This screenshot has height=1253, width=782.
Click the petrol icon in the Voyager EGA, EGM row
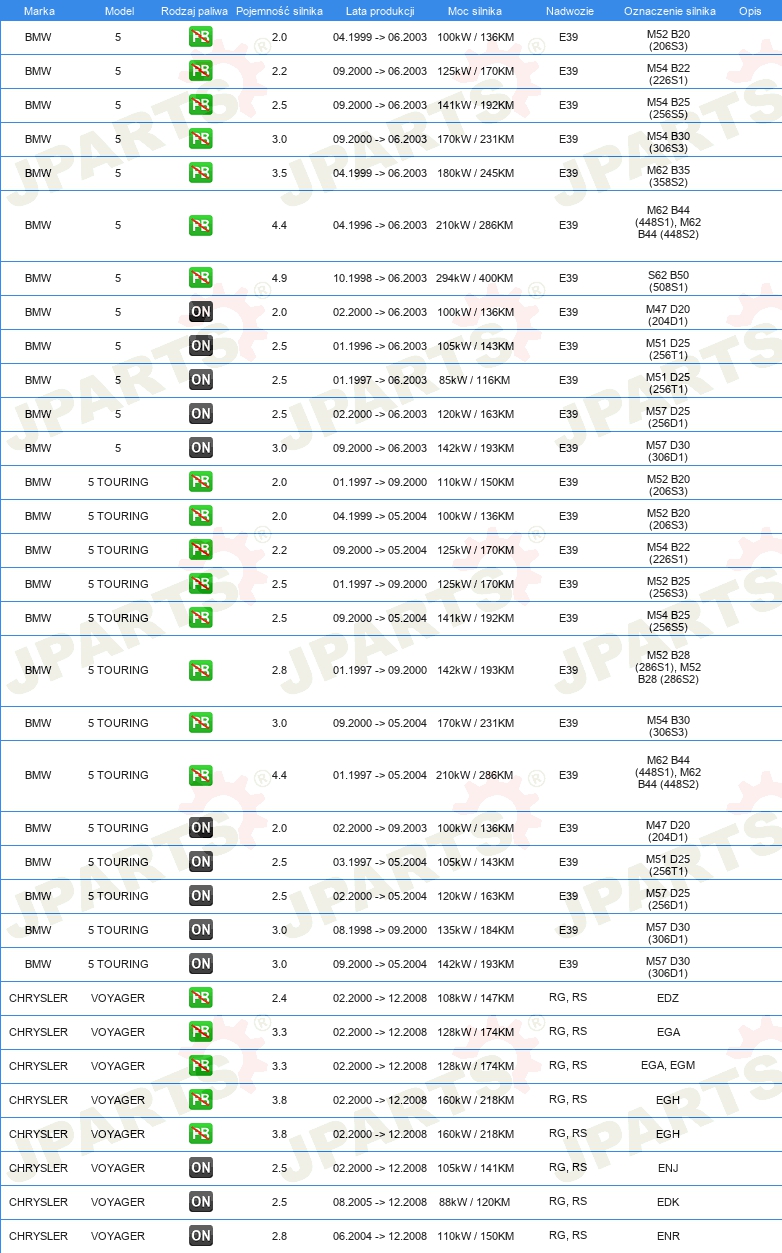pyautogui.click(x=200, y=1066)
